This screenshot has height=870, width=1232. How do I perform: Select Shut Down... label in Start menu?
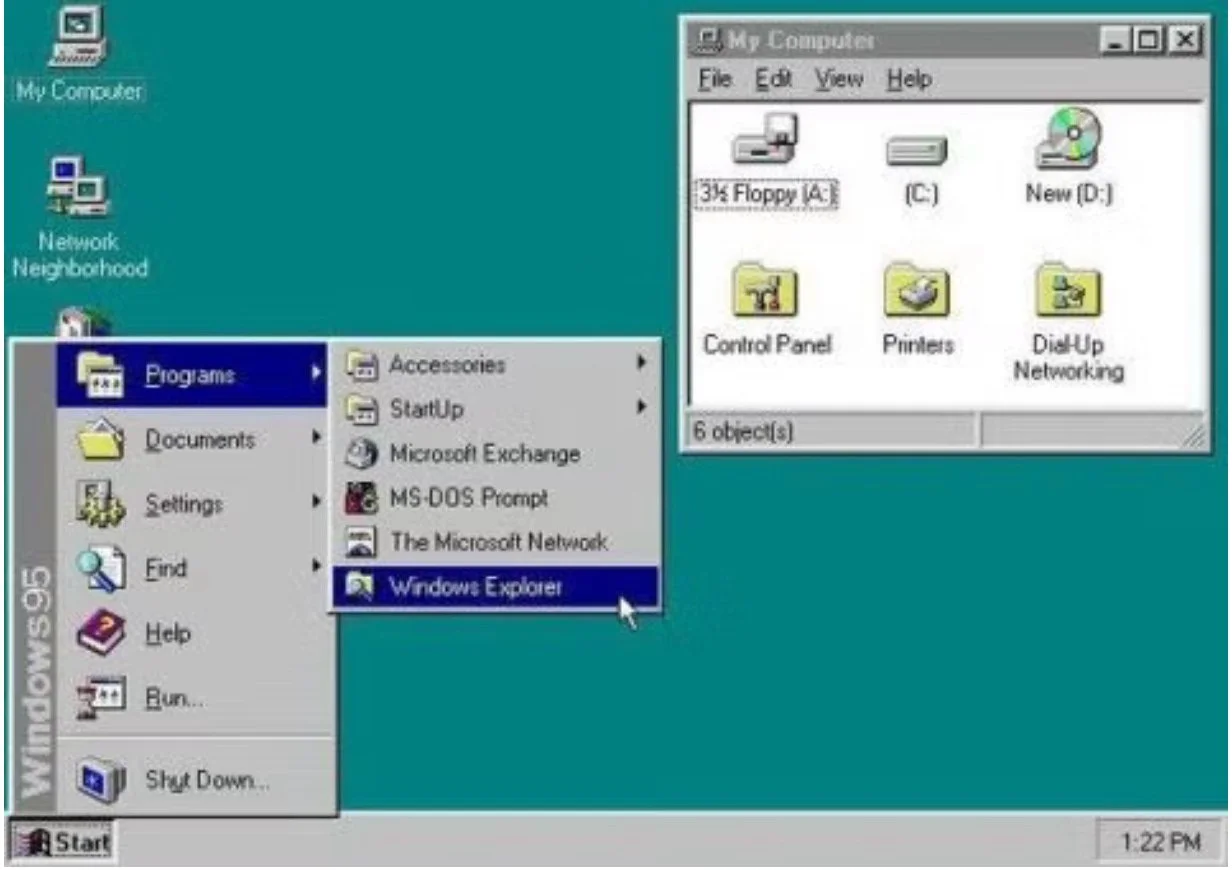207,781
